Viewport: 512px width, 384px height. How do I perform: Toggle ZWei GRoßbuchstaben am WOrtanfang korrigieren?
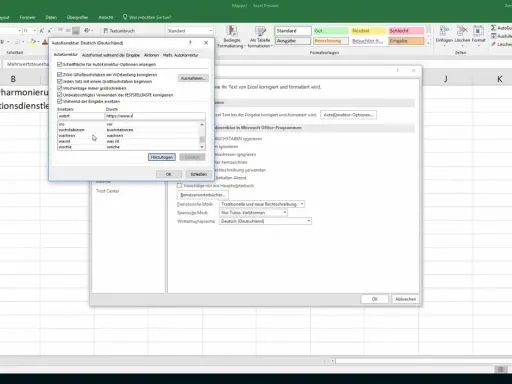pyautogui.click(x=60, y=75)
